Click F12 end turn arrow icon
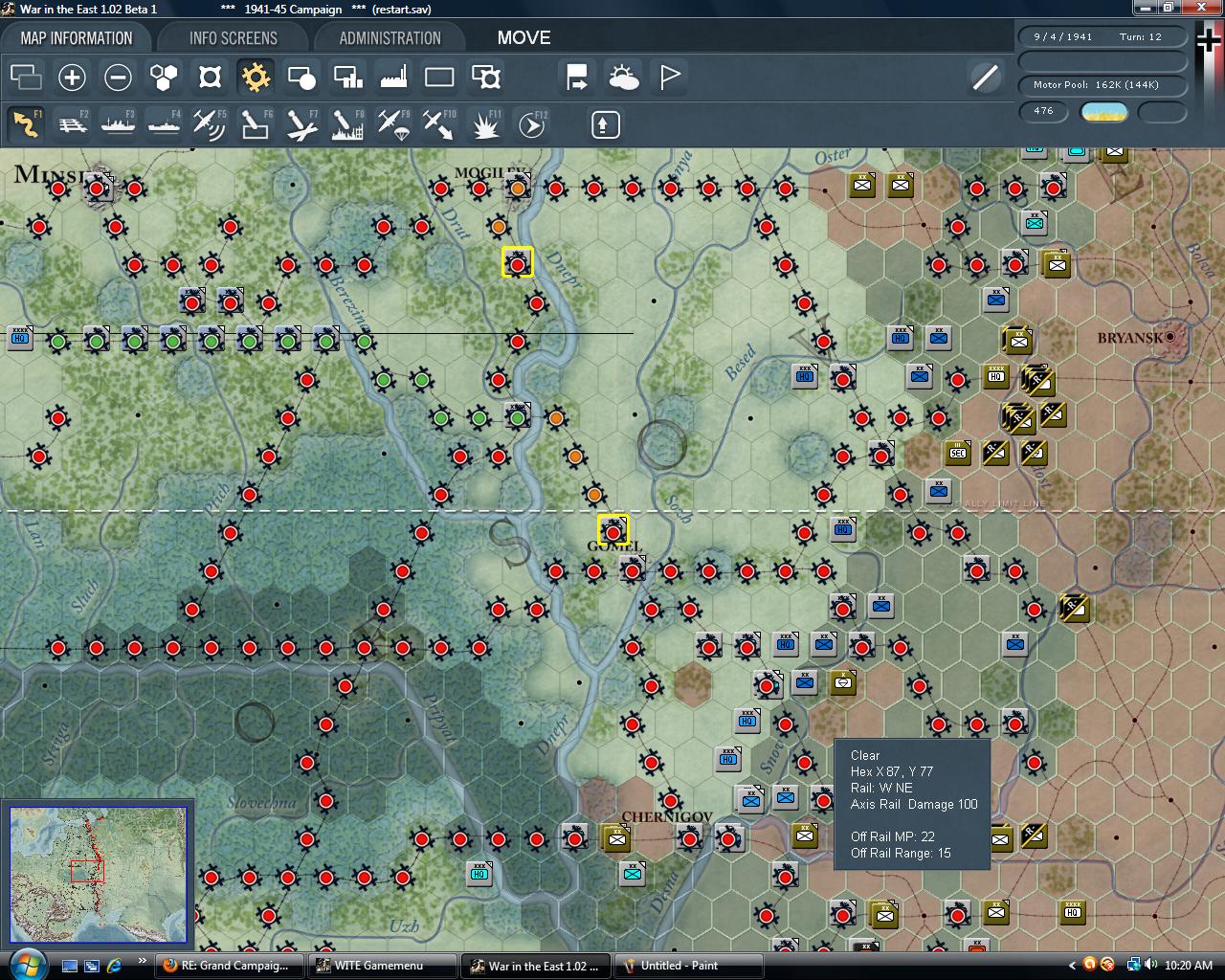Screen dimensions: 1225x980 pyautogui.click(x=531, y=124)
